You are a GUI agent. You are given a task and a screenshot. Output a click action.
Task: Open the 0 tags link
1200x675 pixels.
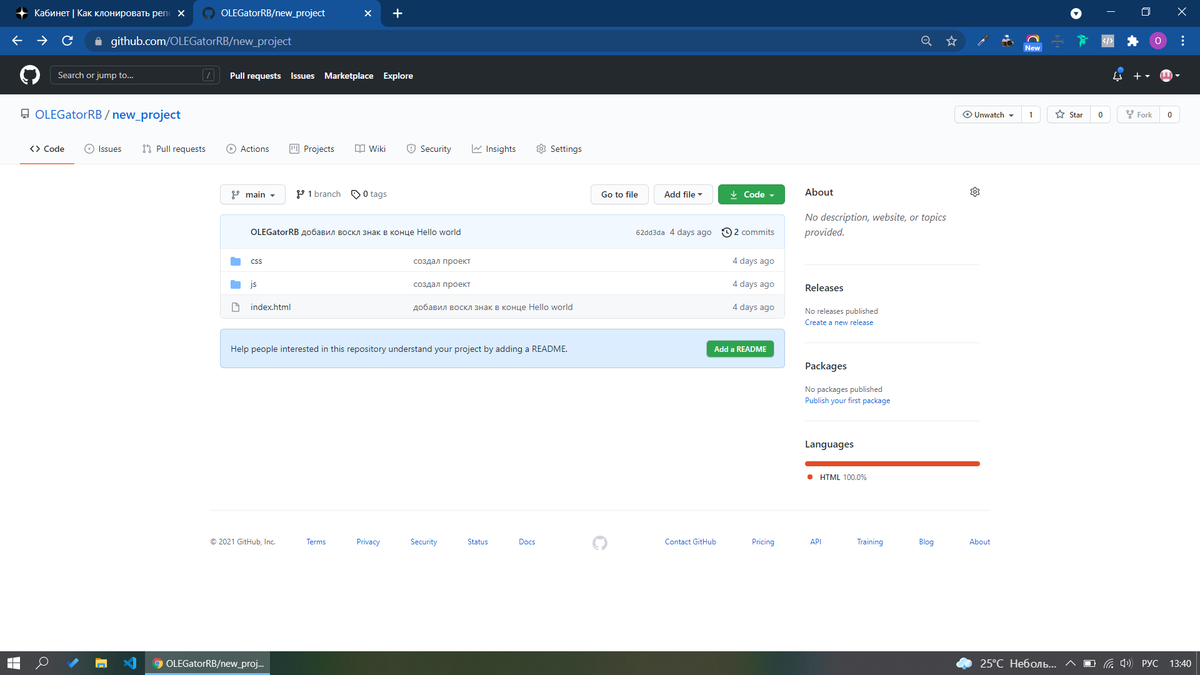click(x=369, y=194)
